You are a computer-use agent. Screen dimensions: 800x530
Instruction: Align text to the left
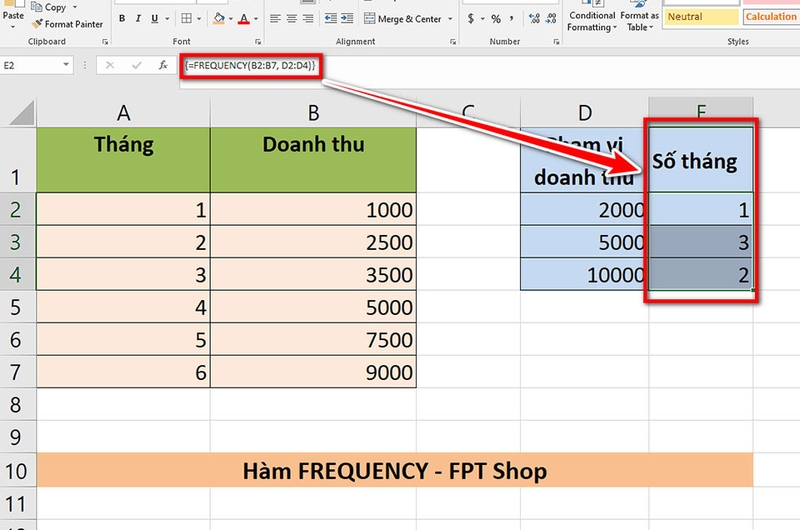point(275,19)
